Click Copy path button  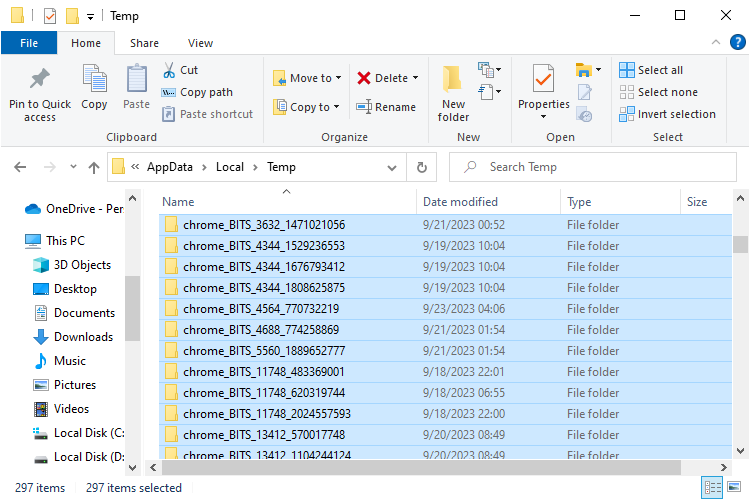[197, 92]
